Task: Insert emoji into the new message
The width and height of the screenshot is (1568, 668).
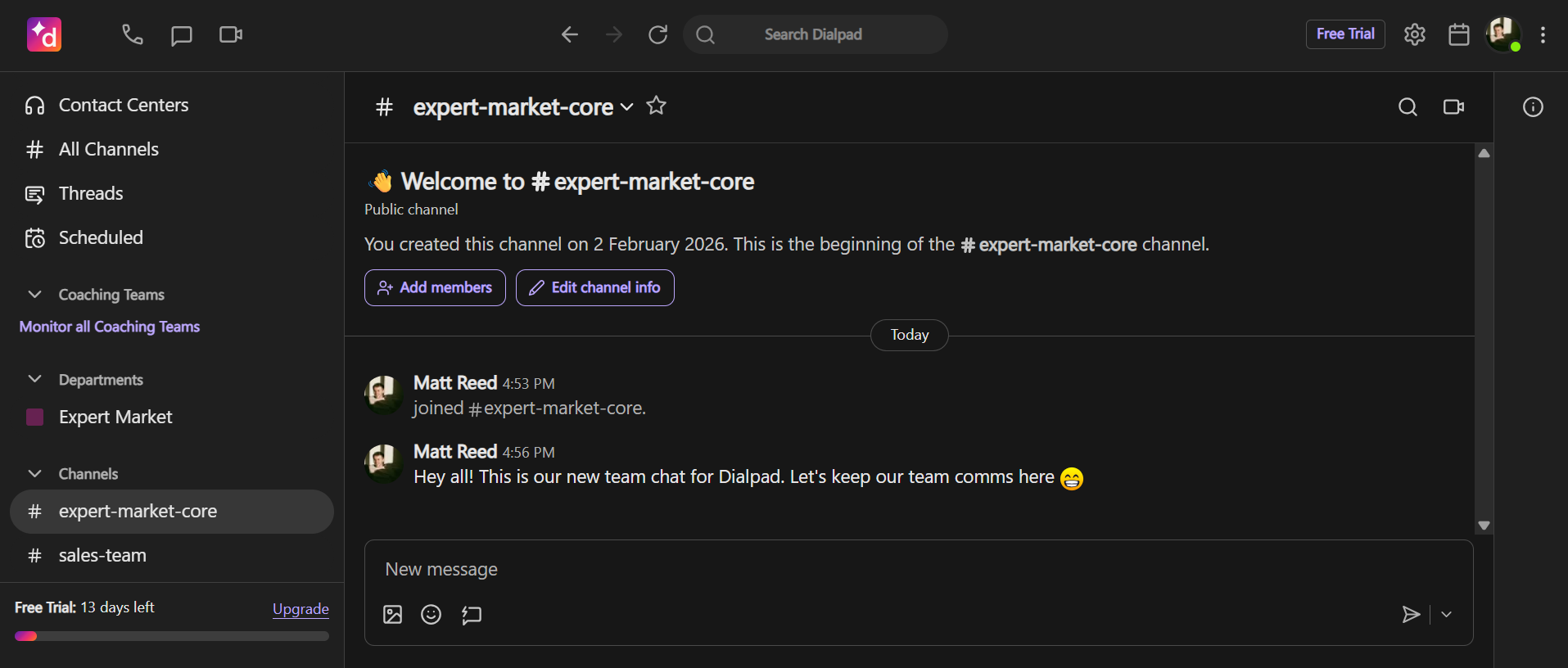Action: (431, 615)
